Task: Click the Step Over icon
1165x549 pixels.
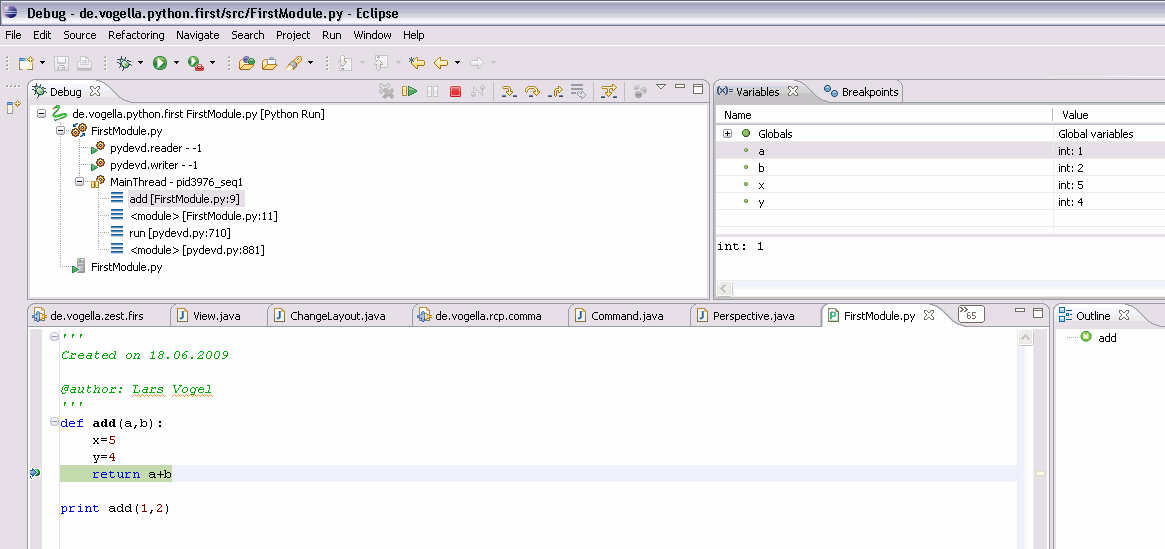Action: (x=532, y=92)
